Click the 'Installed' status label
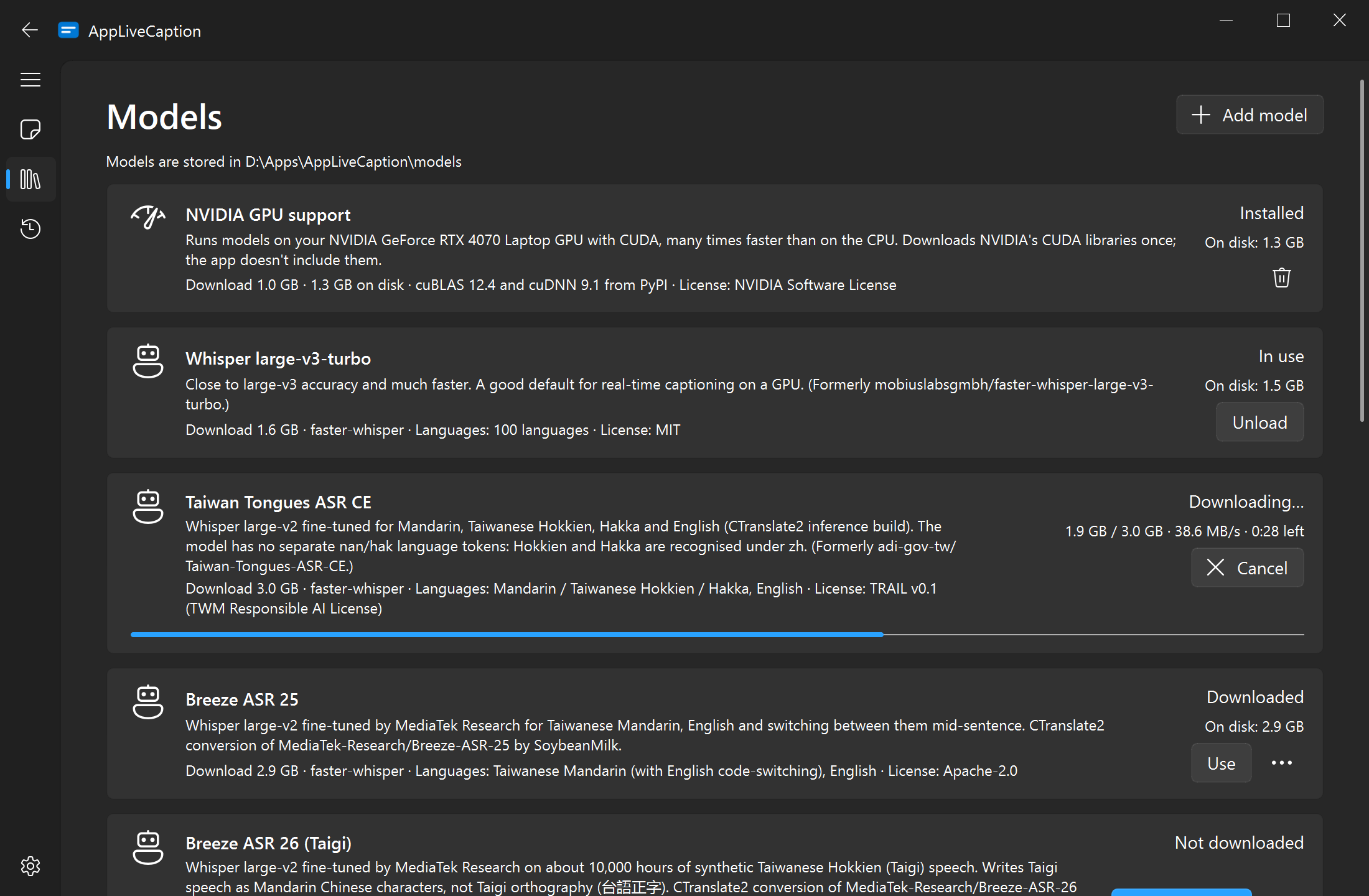Screen dimensions: 1369x896 click(1271, 213)
